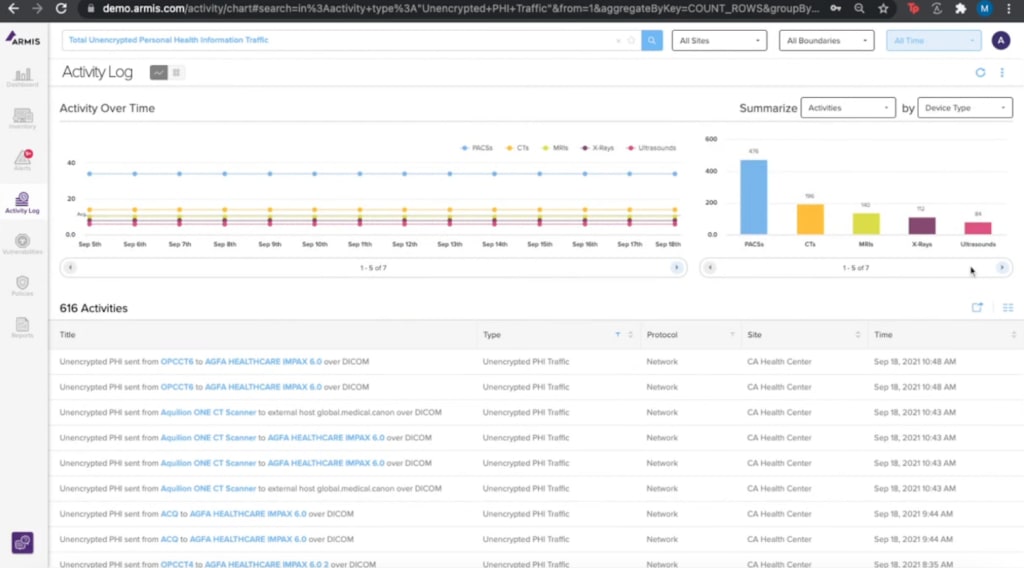Save search with the star icon in search bar
Screen dimensions: 1024x568
(632, 40)
